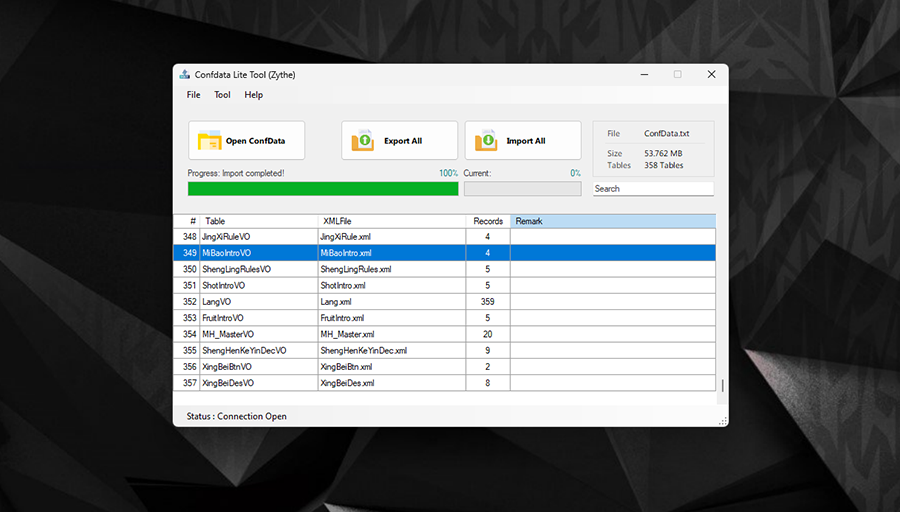The image size is (900, 512).
Task: Open the Help menu
Action: click(254, 95)
